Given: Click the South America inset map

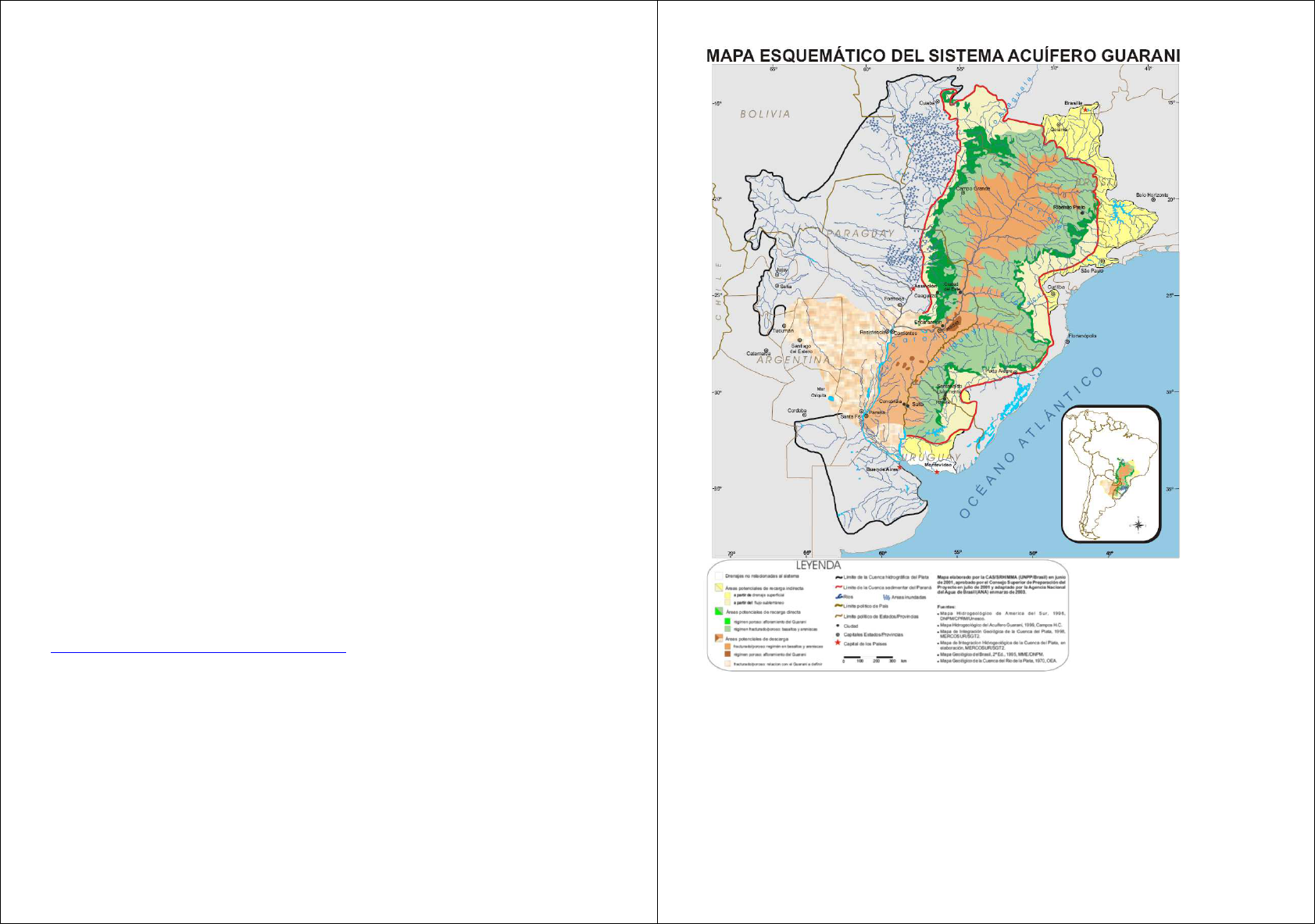Looking at the screenshot, I should (1110, 473).
